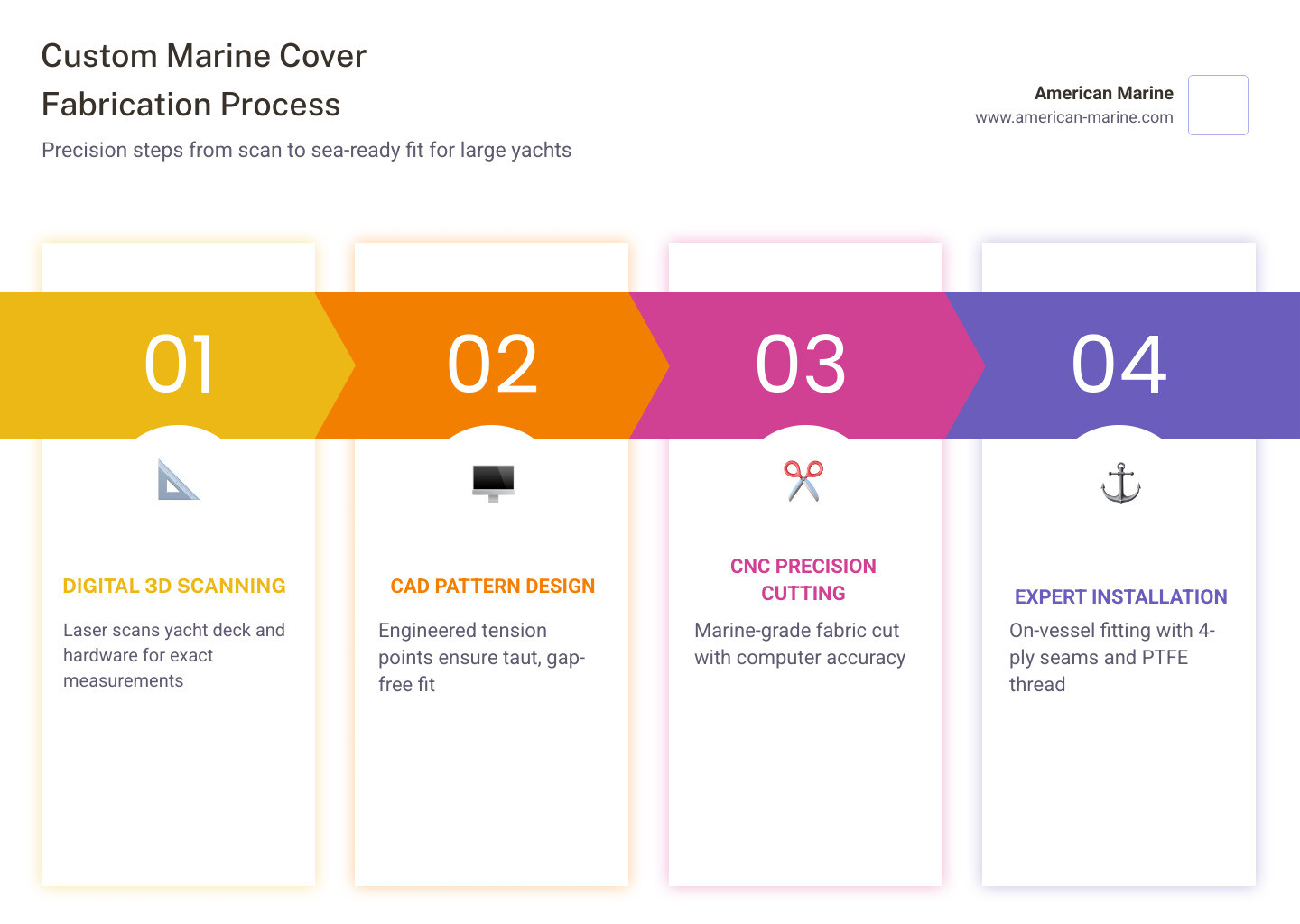Open the www.american-marine.com link
The height and width of the screenshot is (924, 1300).
1073,117
